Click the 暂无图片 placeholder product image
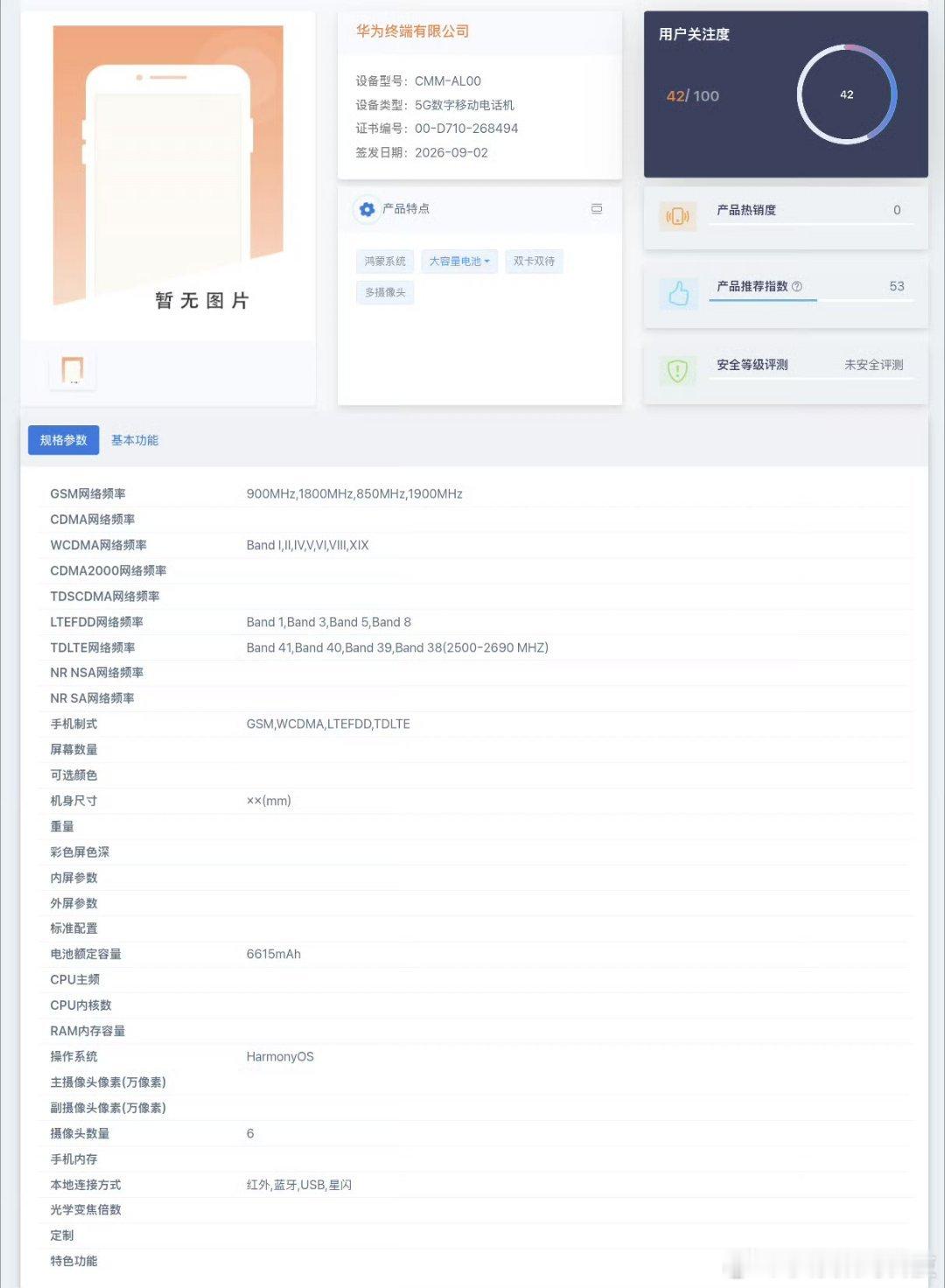Image resolution: width=945 pixels, height=1288 pixels. pos(168,167)
